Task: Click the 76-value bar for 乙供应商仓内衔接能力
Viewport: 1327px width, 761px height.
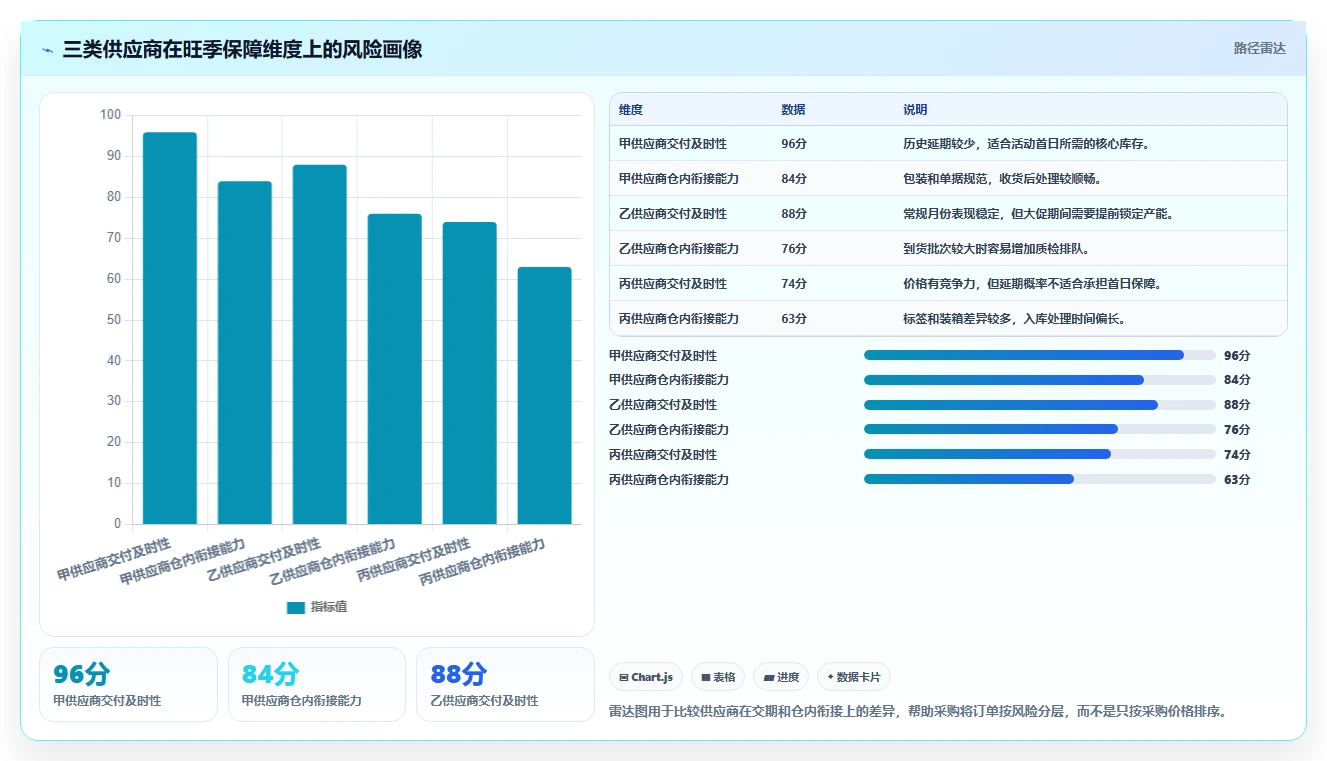Action: pyautogui.click(x=395, y=369)
